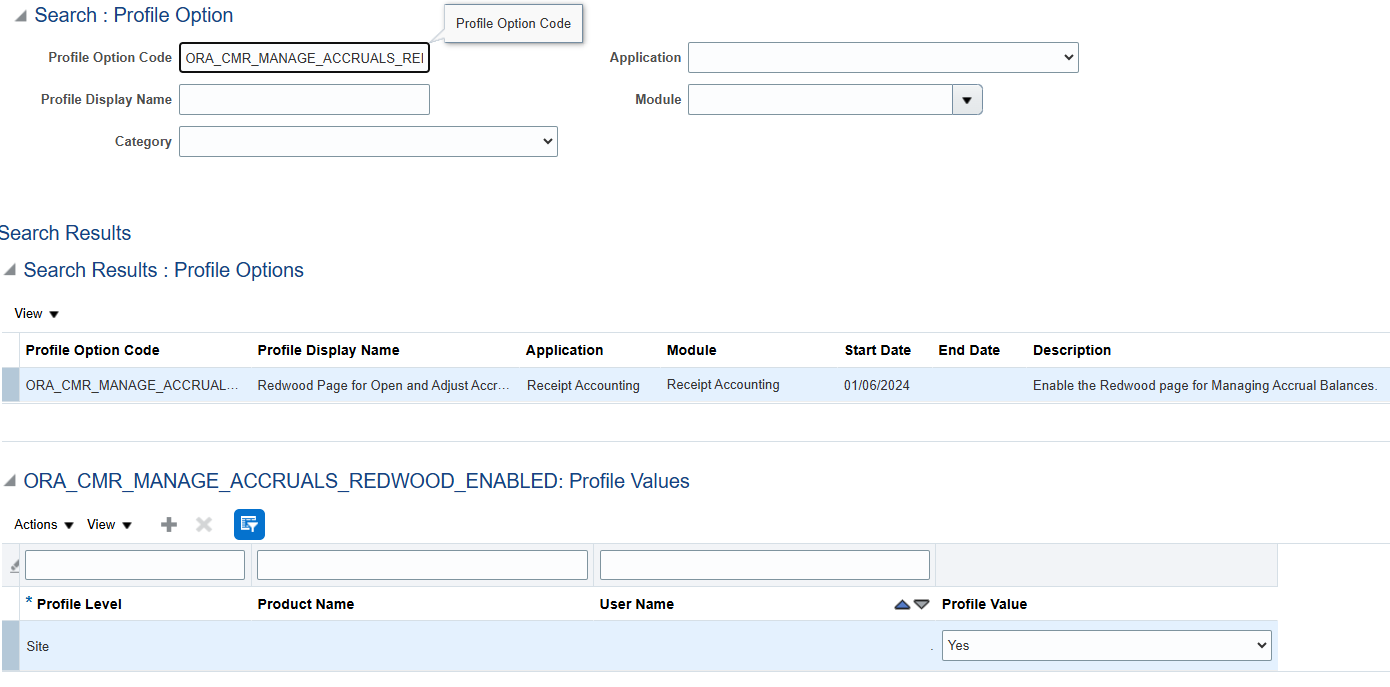Click the clear filters eraser icon

14,566
